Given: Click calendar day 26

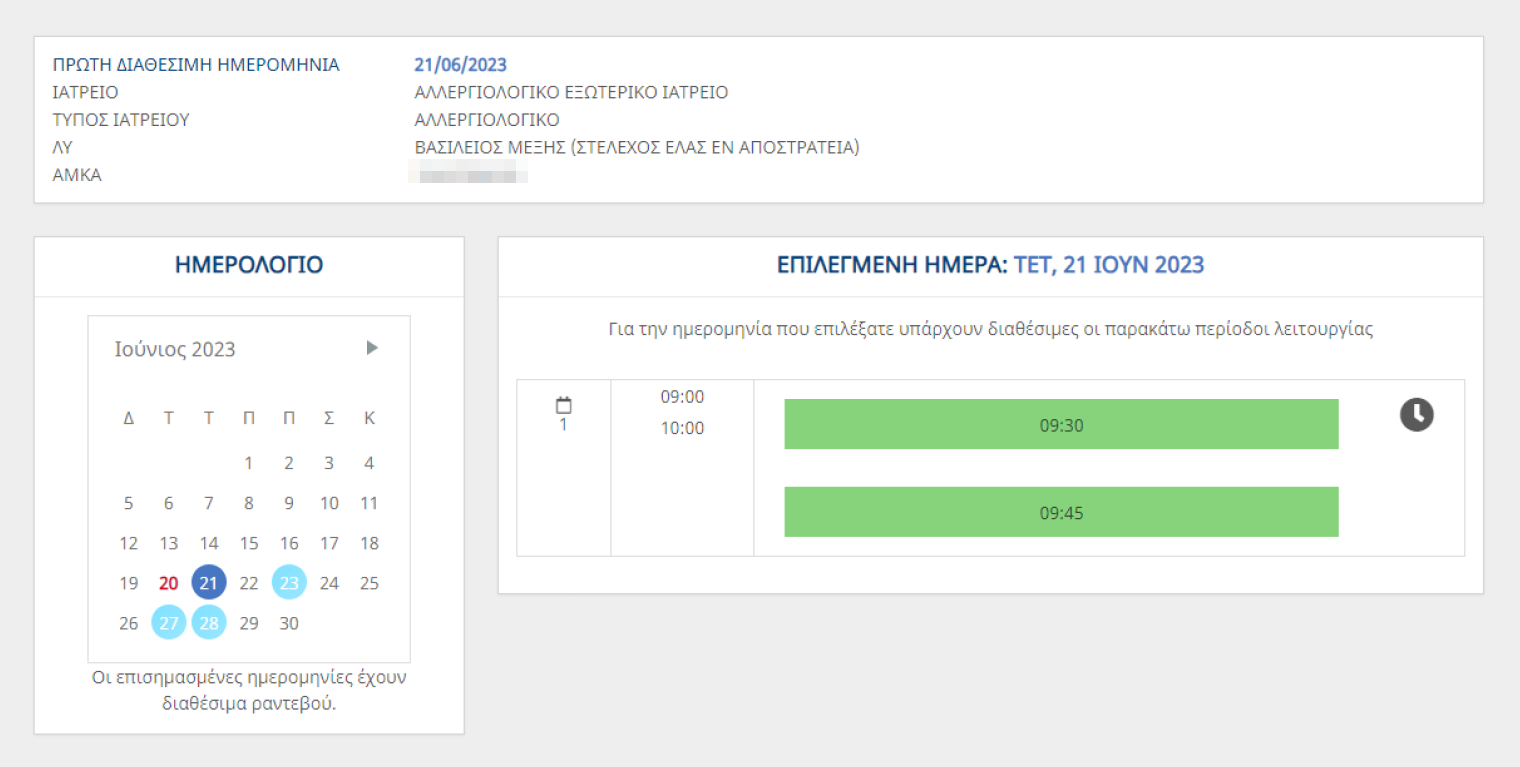Looking at the screenshot, I should (x=128, y=623).
